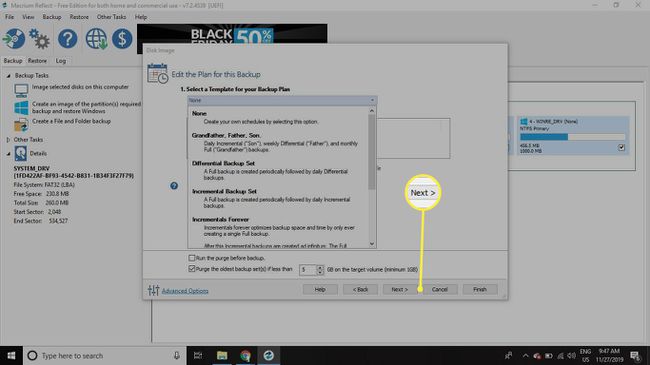Click the blue question mark help toolbar icon
Viewport: 650px width, 365px height.
68,39
